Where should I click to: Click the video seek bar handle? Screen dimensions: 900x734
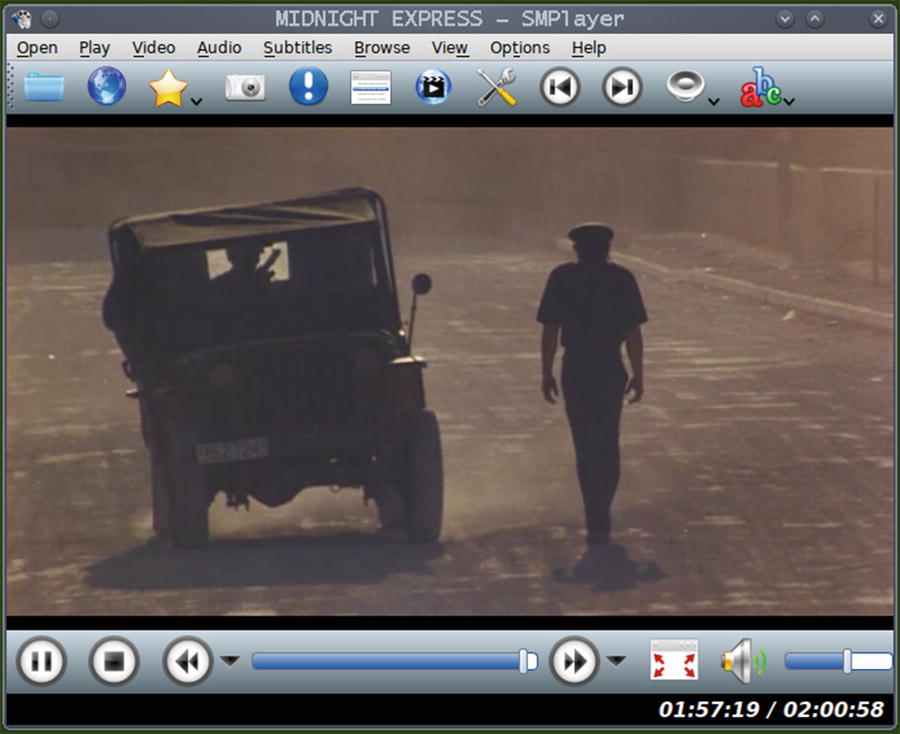click(x=524, y=661)
